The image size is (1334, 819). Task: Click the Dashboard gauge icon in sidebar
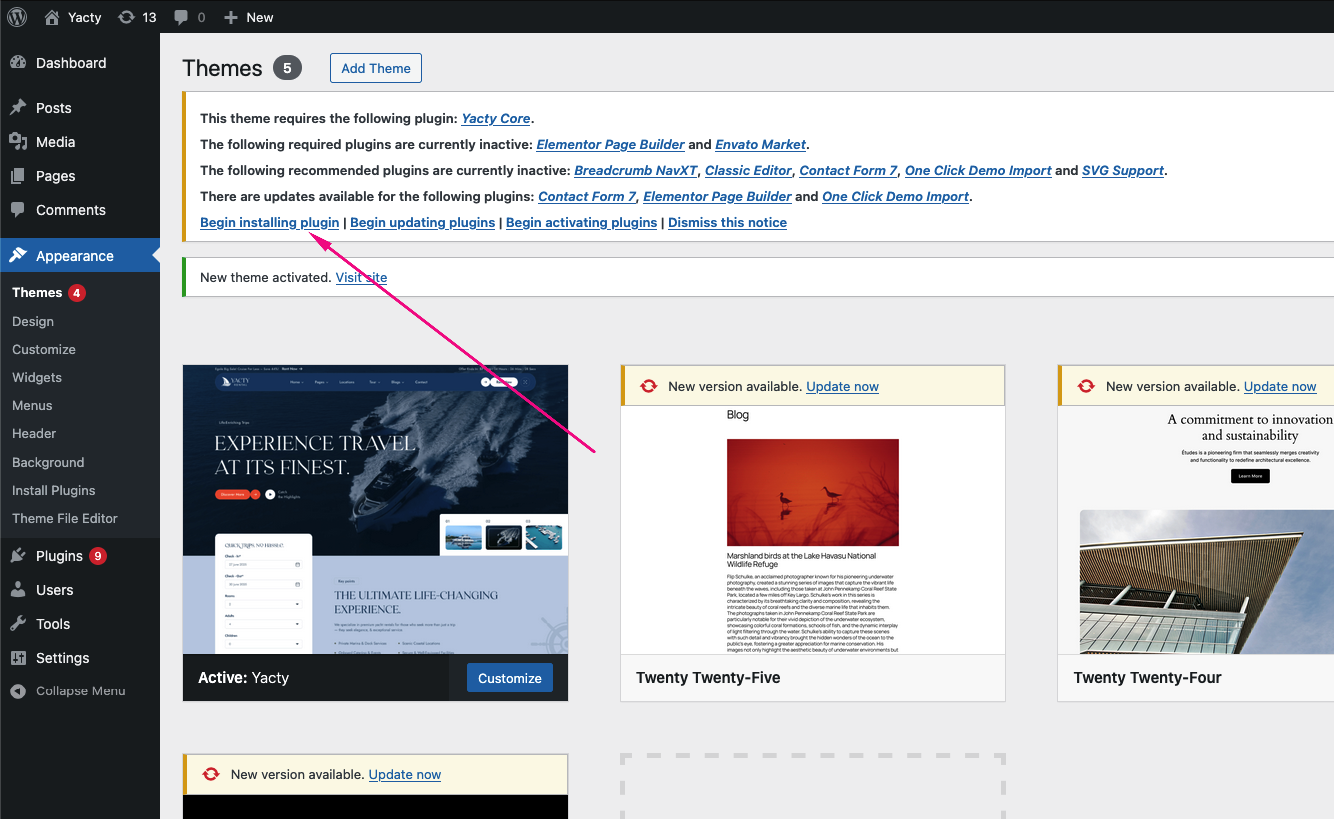point(18,63)
